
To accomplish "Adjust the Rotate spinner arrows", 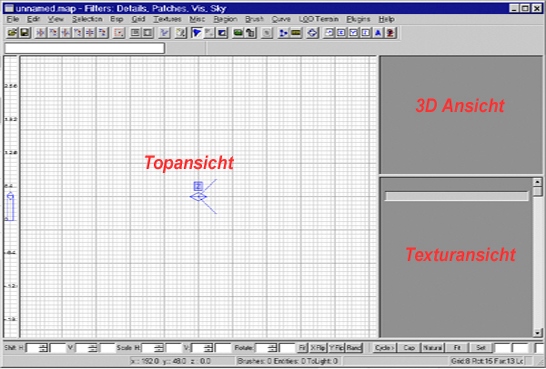I will (x=273, y=348).
